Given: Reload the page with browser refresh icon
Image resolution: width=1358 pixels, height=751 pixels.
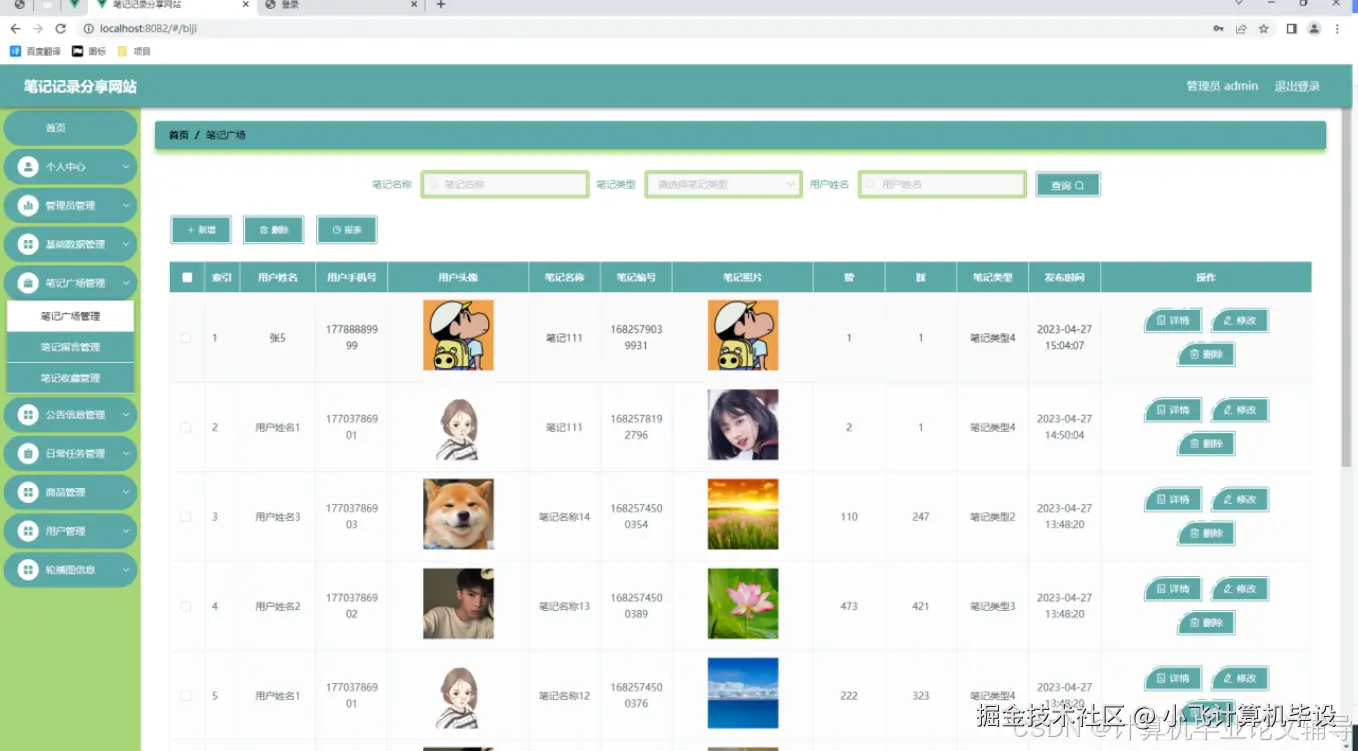Looking at the screenshot, I should tap(60, 29).
